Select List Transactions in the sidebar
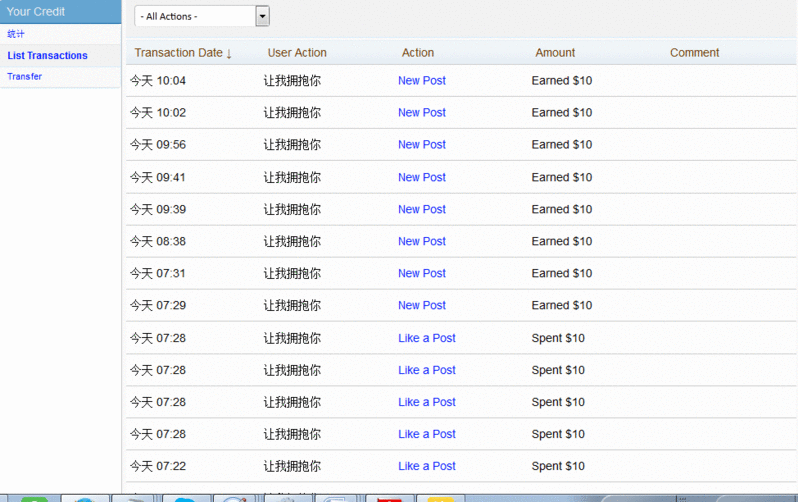Viewport: 798px width, 502px height. (x=47, y=56)
